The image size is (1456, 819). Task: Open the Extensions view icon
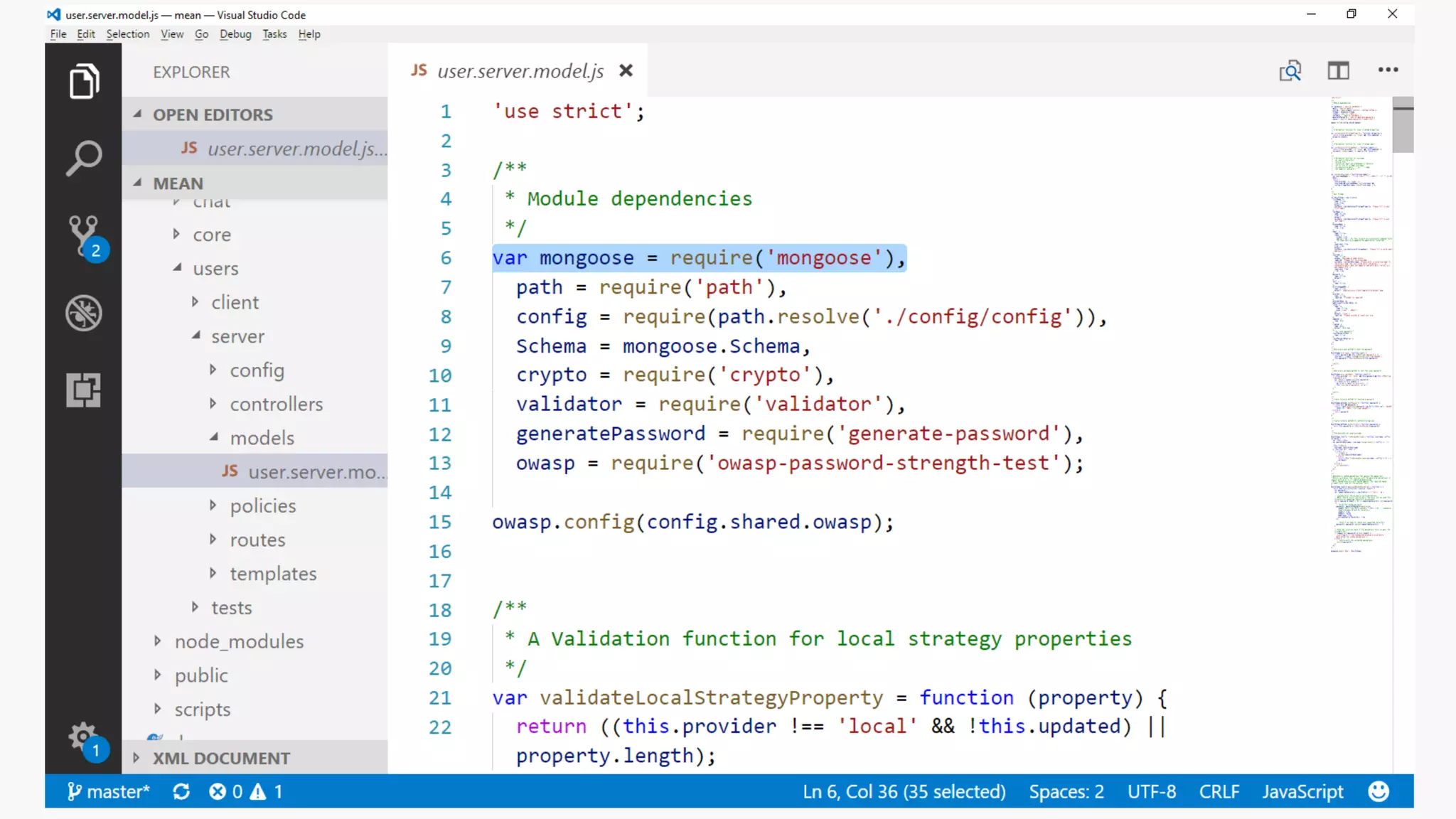[x=84, y=390]
